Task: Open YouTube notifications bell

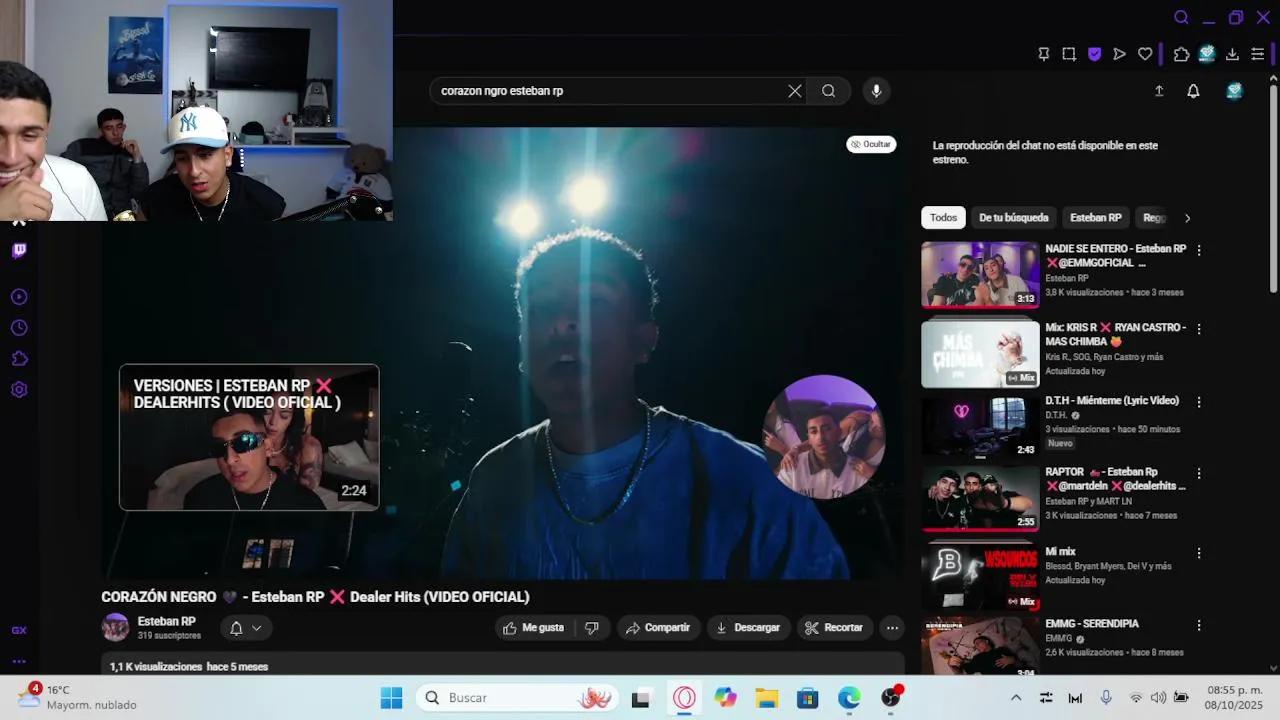Action: click(1193, 91)
